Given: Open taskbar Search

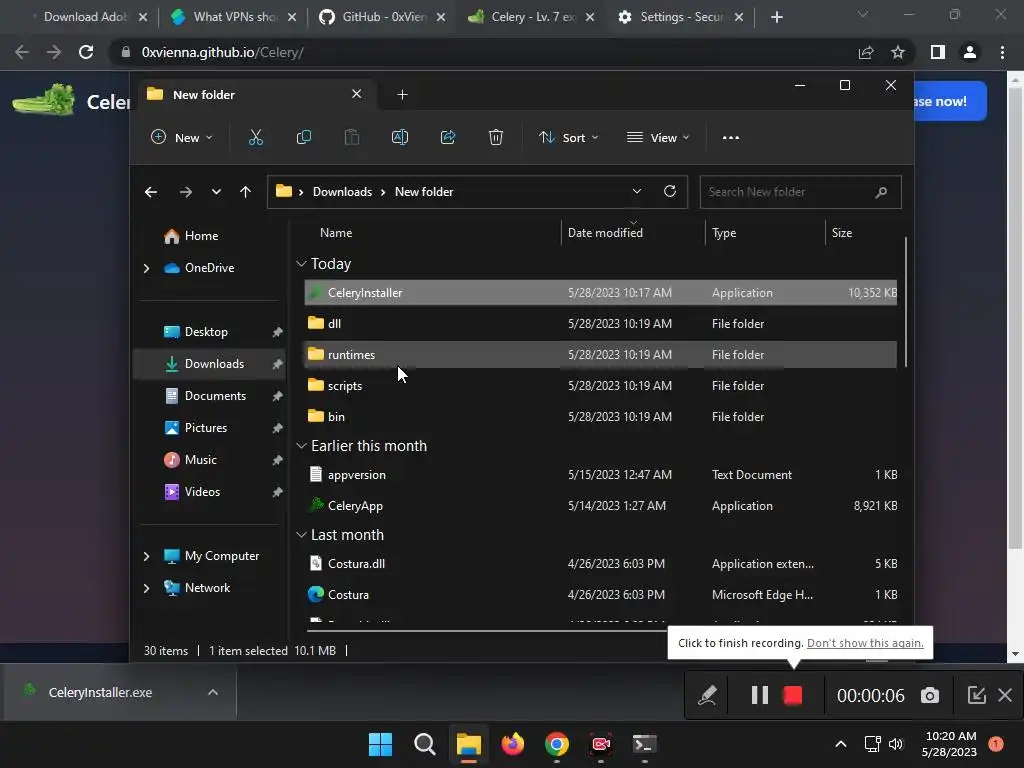Looking at the screenshot, I should pos(424,744).
